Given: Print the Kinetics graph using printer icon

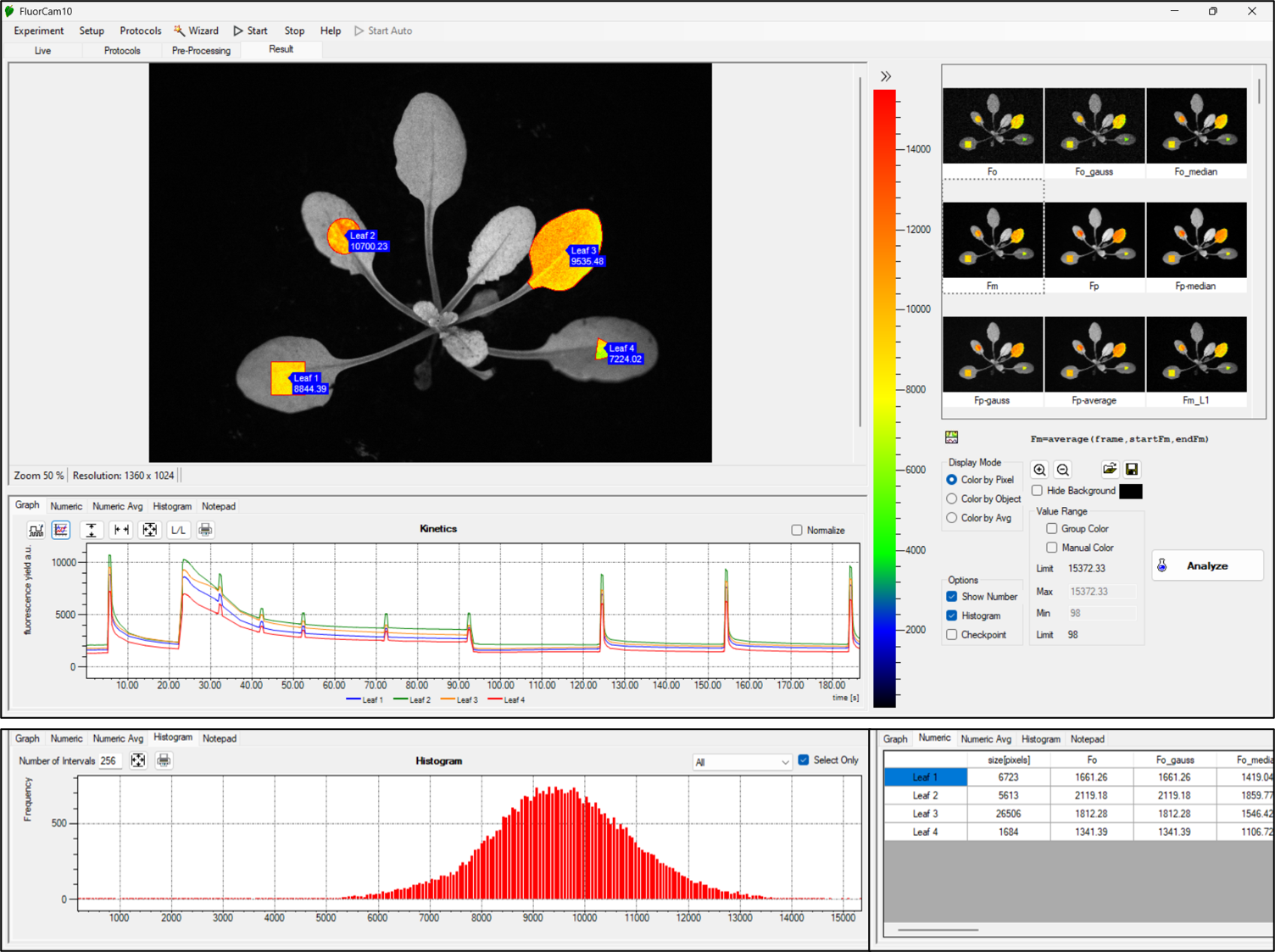Looking at the screenshot, I should (x=205, y=530).
